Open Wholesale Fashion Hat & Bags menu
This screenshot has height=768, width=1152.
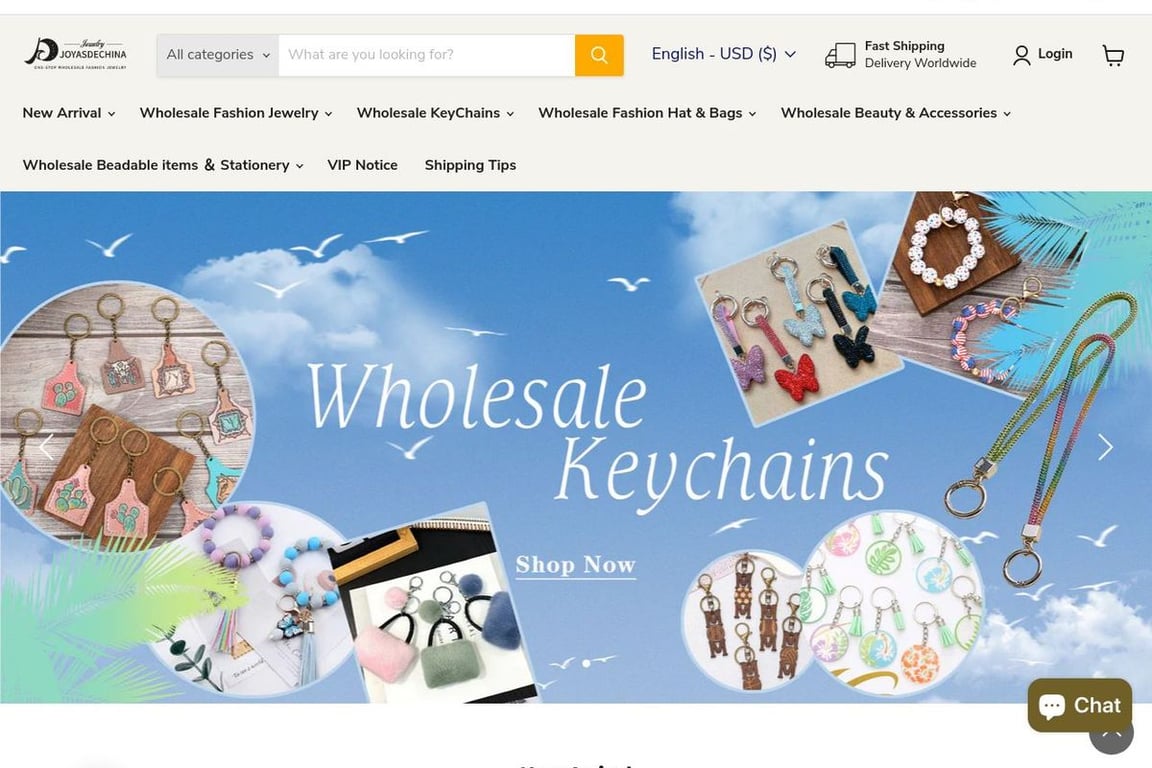click(647, 113)
